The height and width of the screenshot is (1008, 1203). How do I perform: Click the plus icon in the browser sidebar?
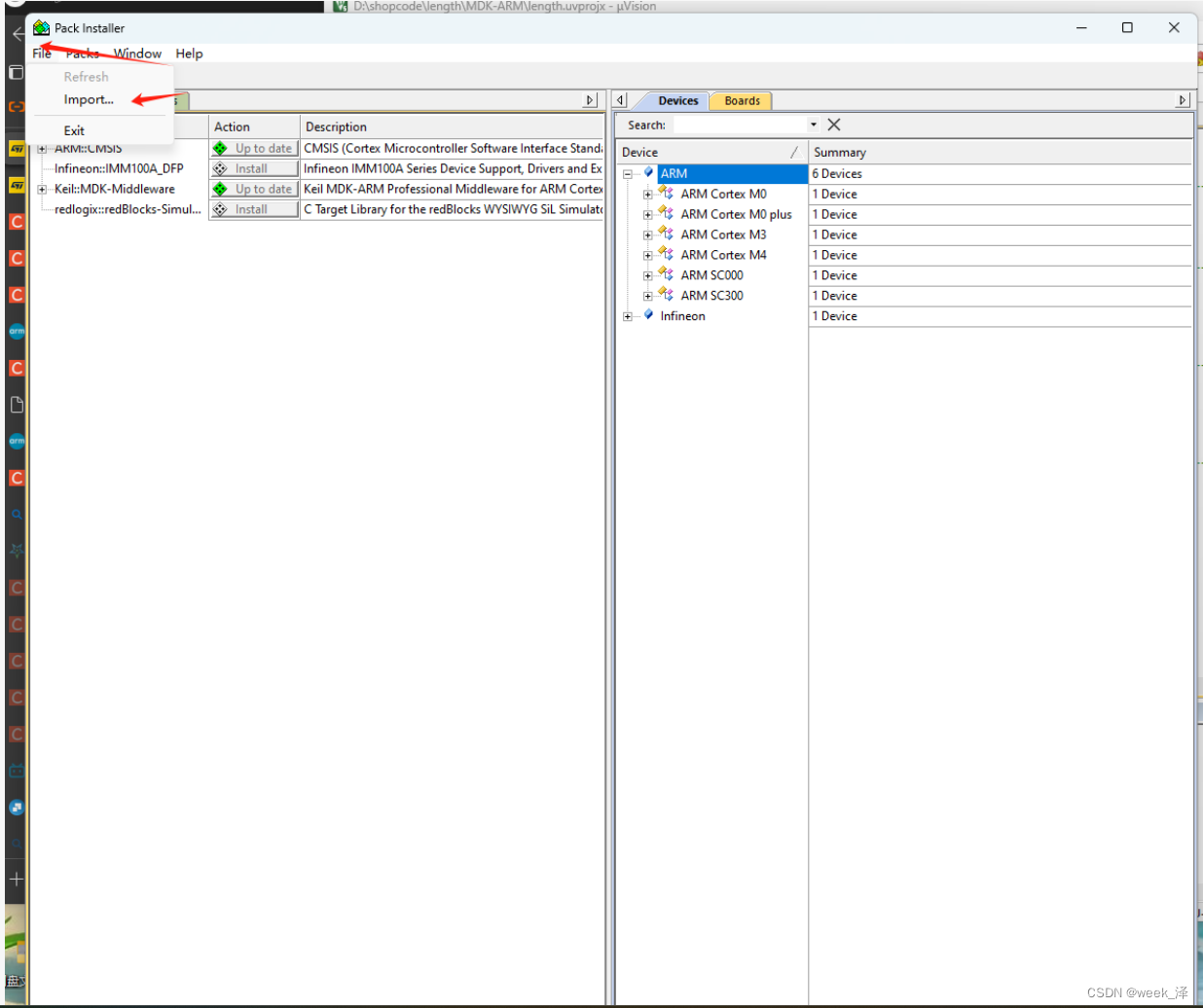pyautogui.click(x=17, y=879)
